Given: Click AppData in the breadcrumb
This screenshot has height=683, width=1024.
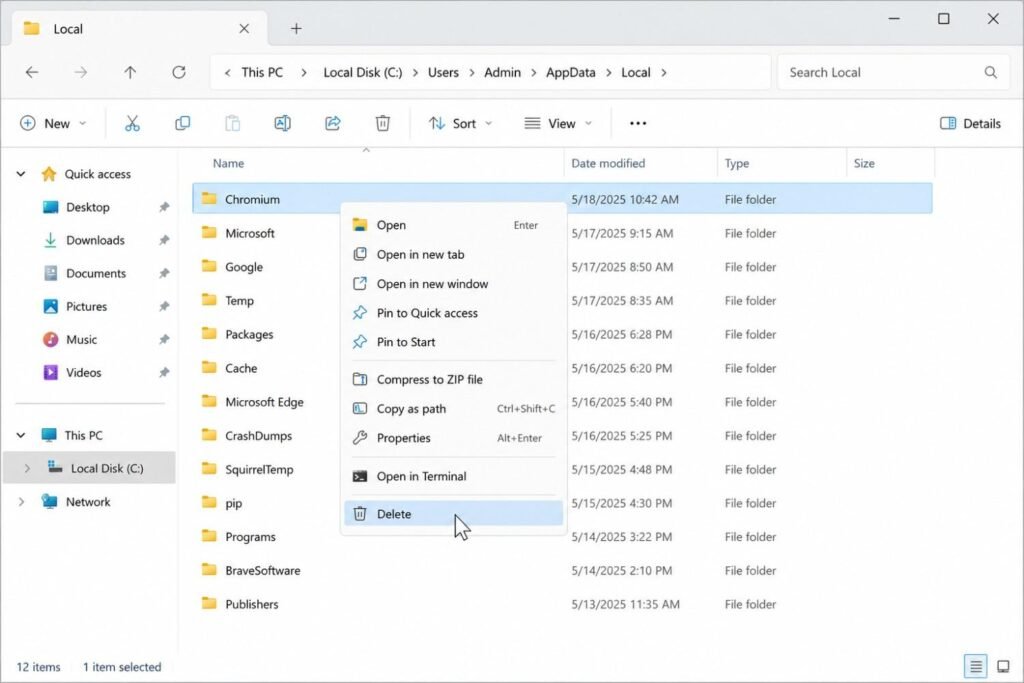Looking at the screenshot, I should (570, 72).
